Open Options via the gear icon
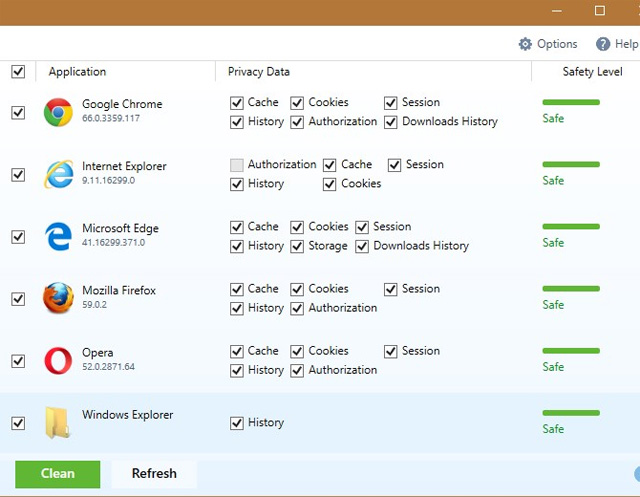The height and width of the screenshot is (497, 640). click(526, 44)
